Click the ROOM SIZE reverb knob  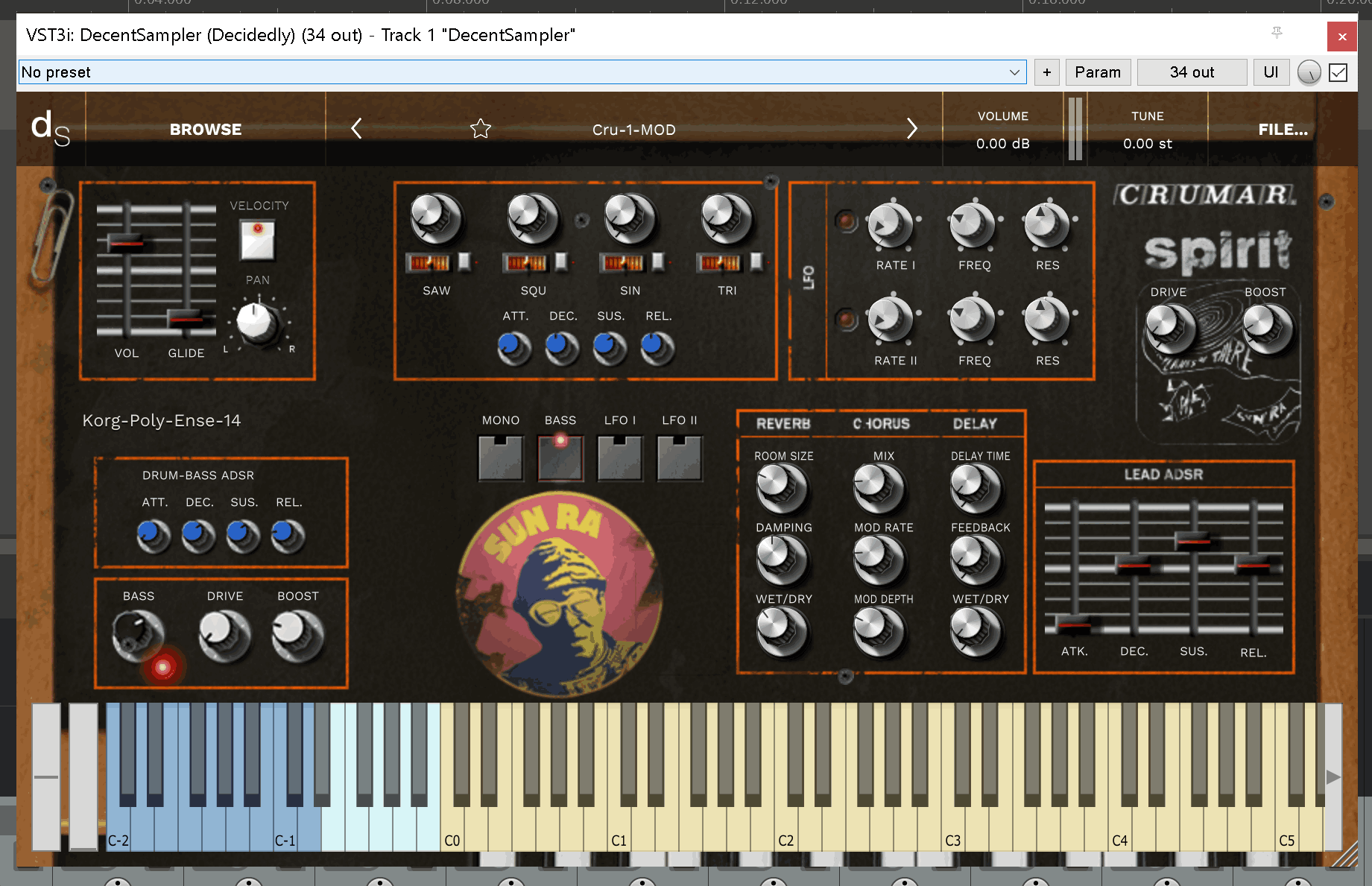point(782,488)
